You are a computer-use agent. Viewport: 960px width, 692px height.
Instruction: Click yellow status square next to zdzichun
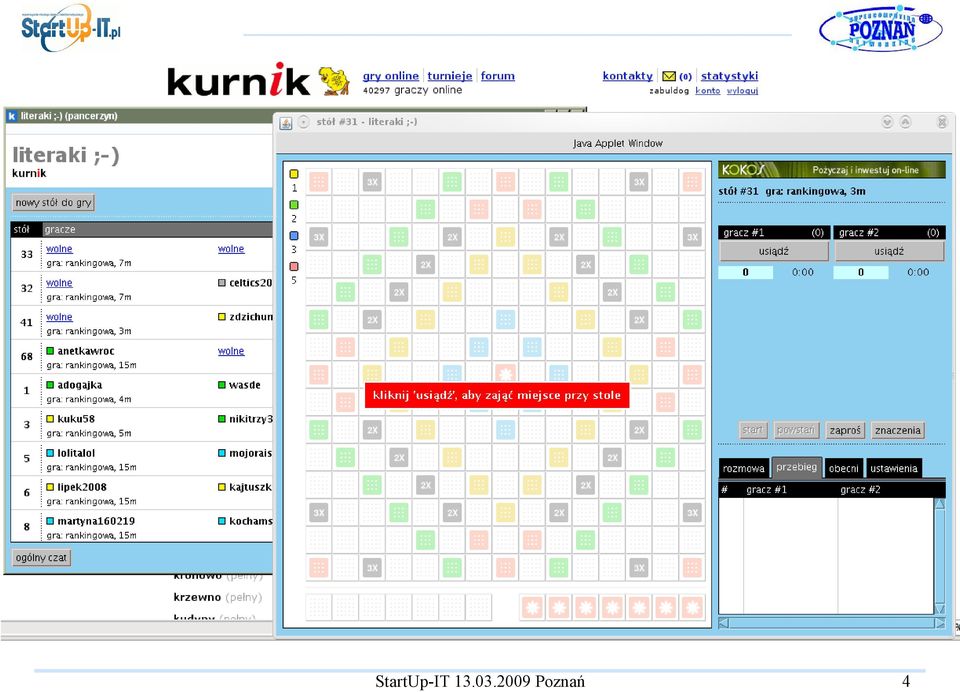222,317
